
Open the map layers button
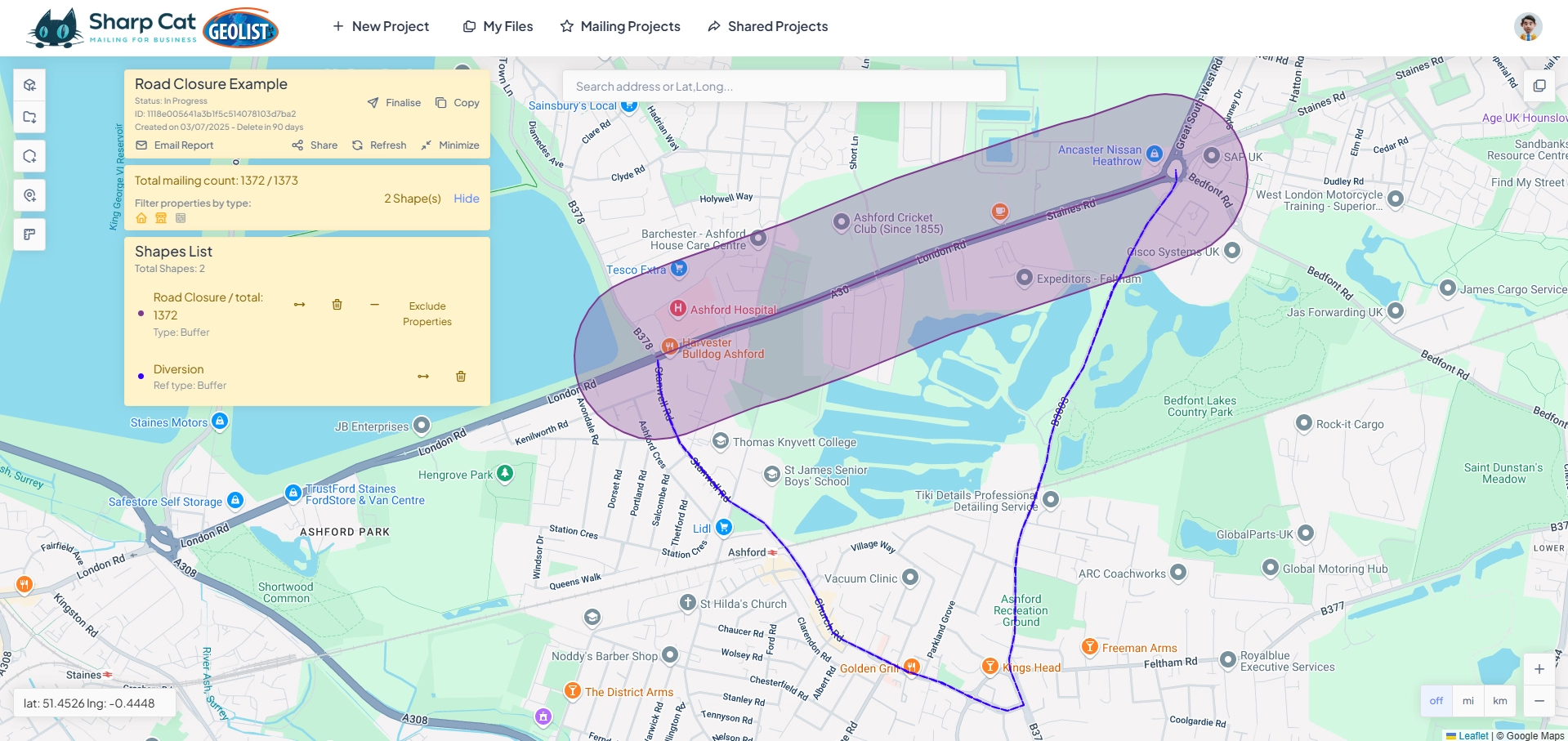pyautogui.click(x=1539, y=86)
